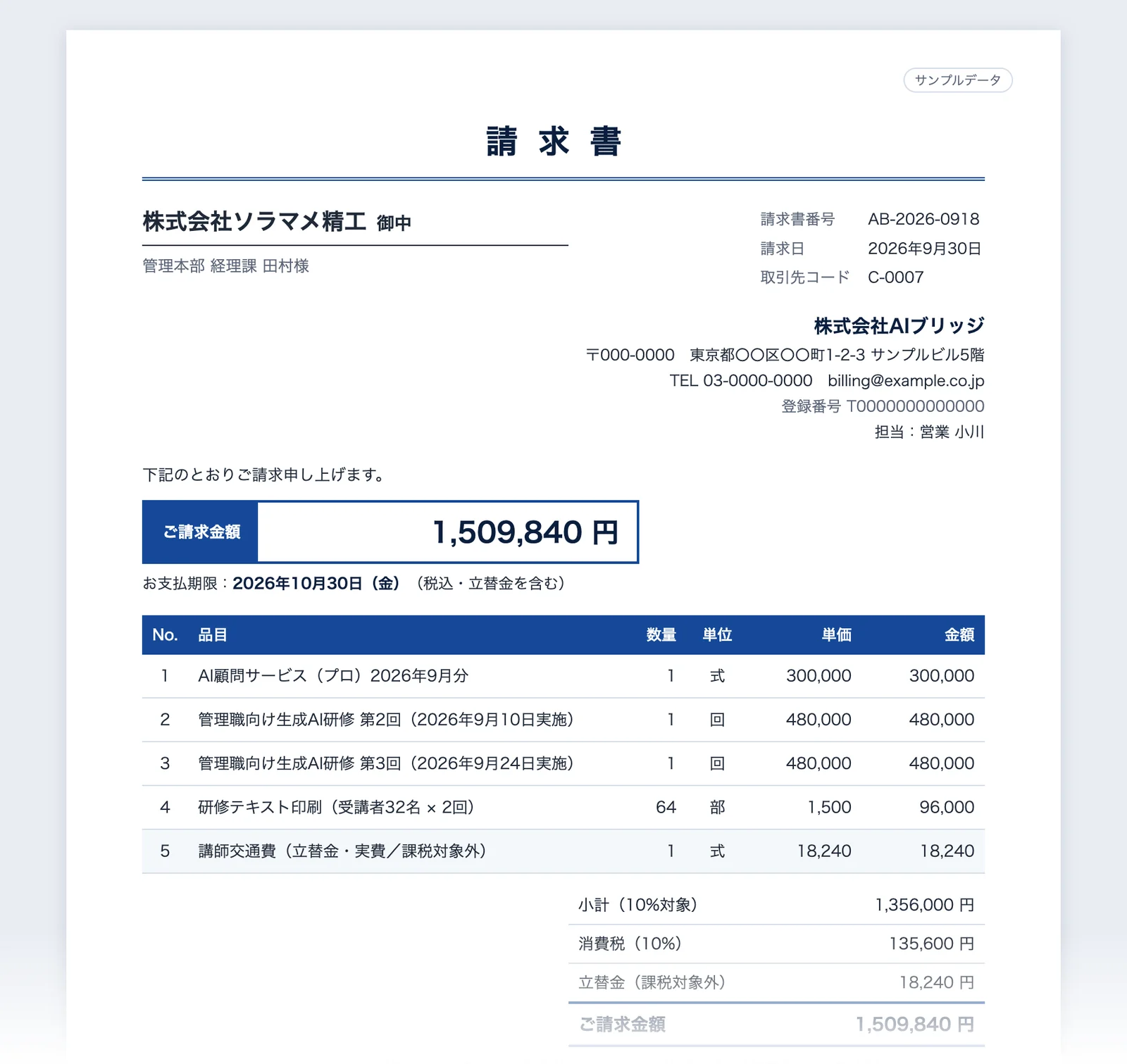Click the 金額 column header
Viewport: 1127px width, 1064px height.
[959, 635]
